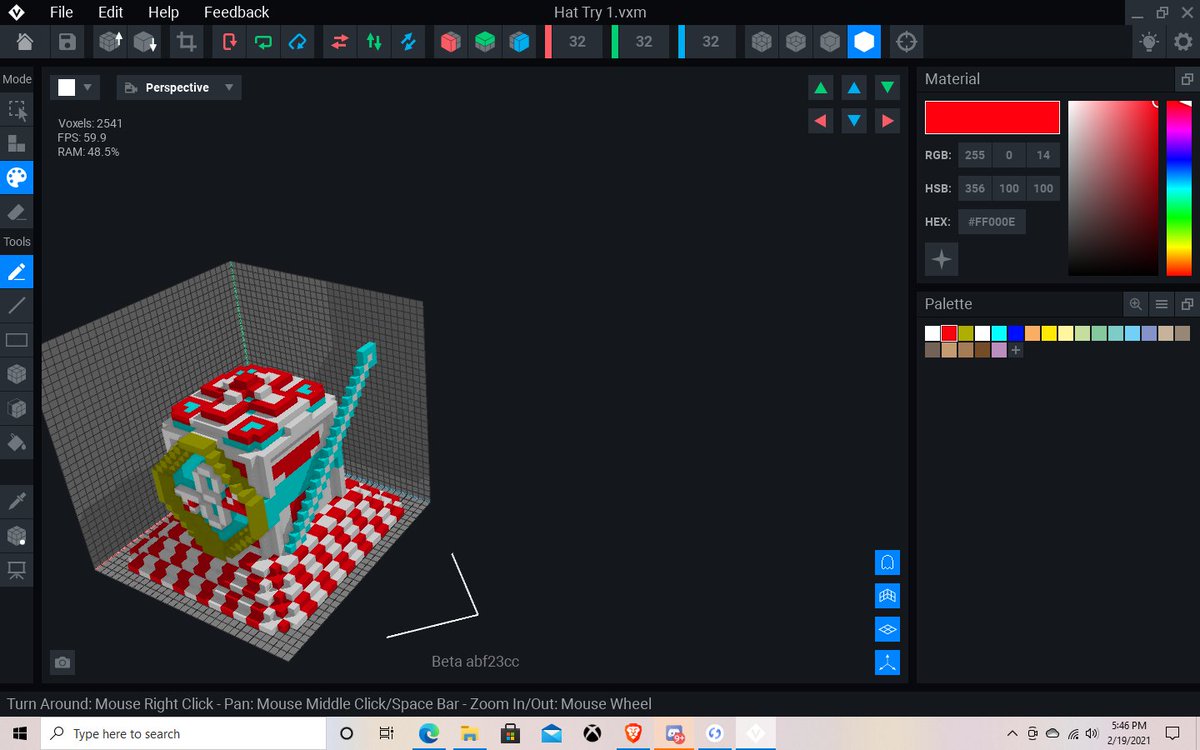Screen dimensions: 1200x750
Task: Switch to eraser mode
Action: (16, 212)
